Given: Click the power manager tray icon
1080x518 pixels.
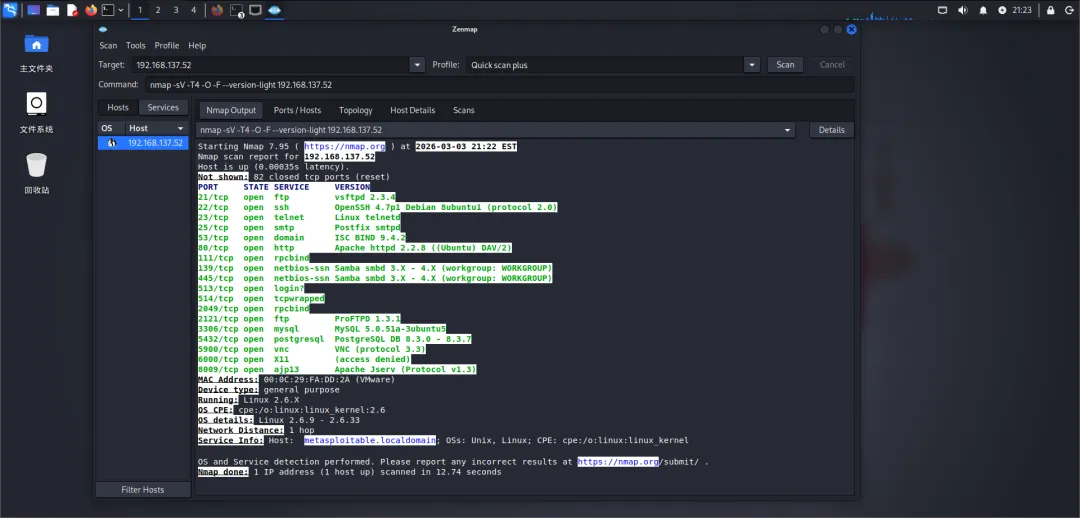Looking at the screenshot, I should click(1002, 10).
